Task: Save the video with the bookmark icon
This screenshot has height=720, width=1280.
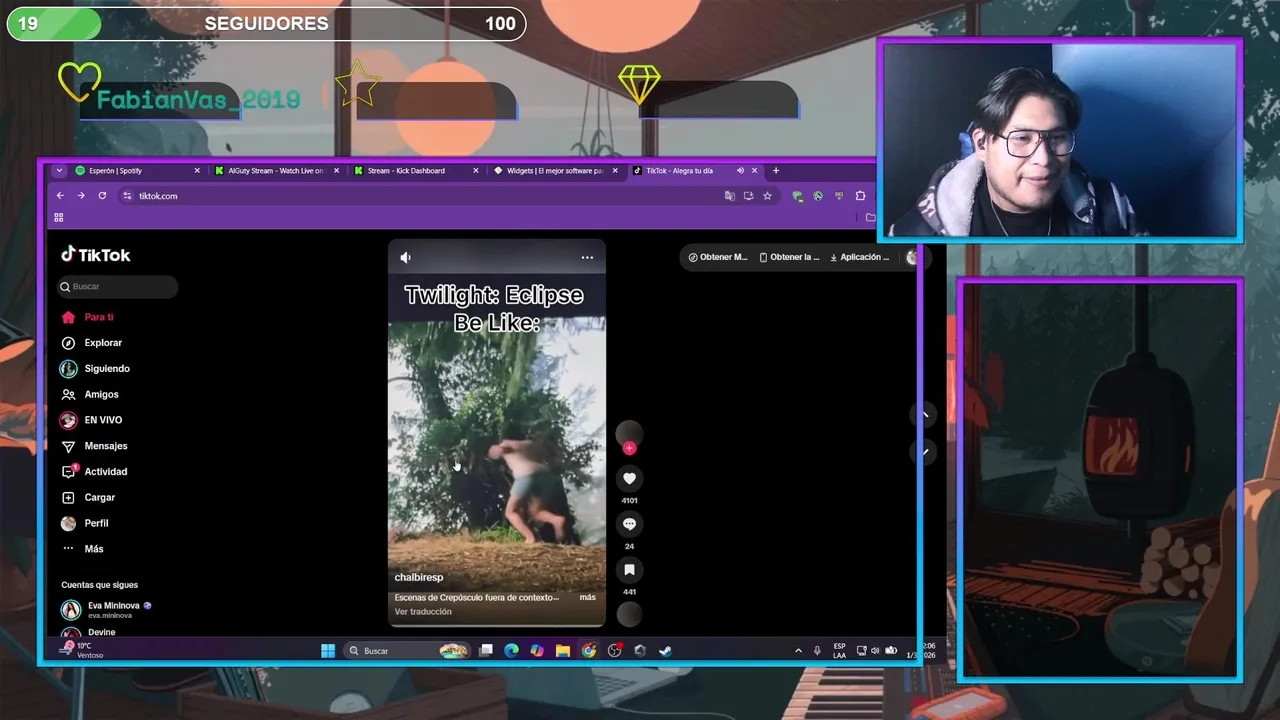Action: click(629, 570)
